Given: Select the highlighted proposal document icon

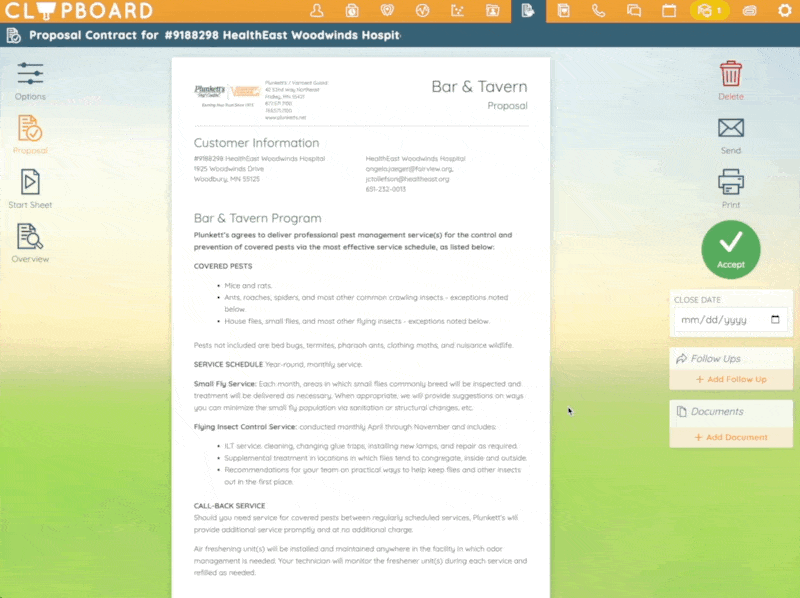Looking at the screenshot, I should pyautogui.click(x=528, y=11).
